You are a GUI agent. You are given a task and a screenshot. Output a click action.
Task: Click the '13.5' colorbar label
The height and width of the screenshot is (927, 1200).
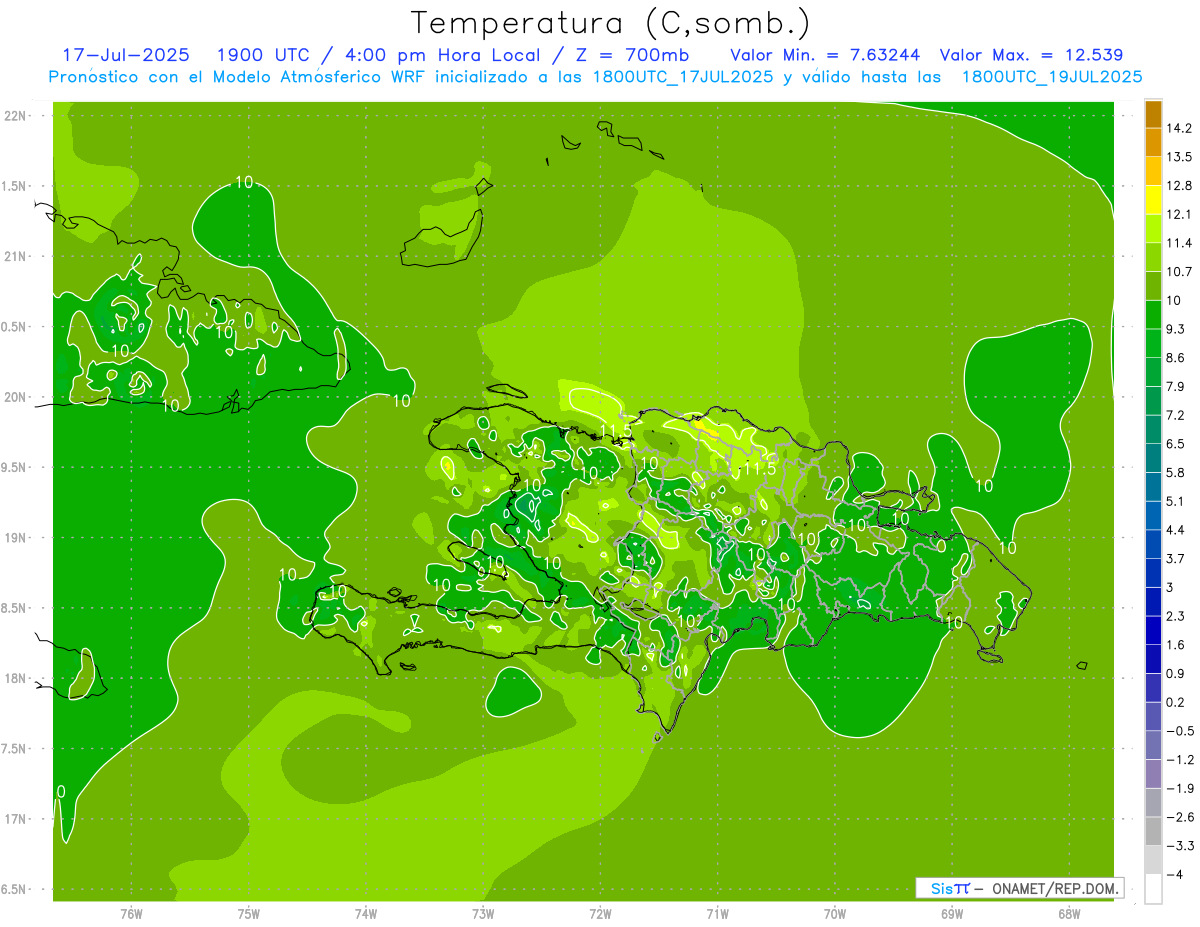click(x=1179, y=157)
